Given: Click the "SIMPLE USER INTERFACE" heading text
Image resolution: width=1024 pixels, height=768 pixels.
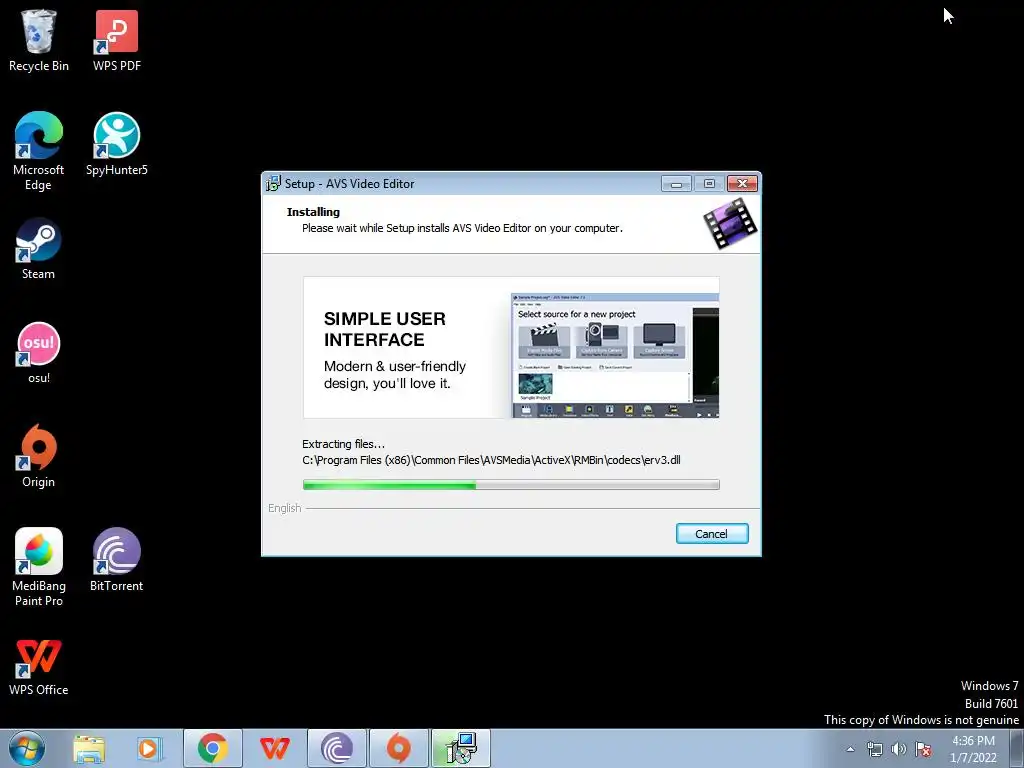Looking at the screenshot, I should 385,329.
